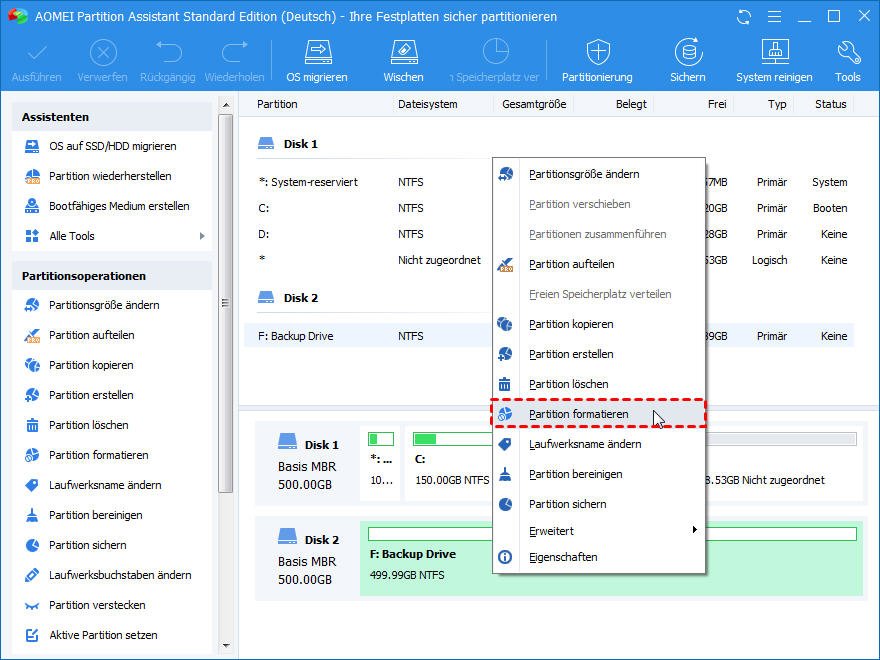Click sidebar scrollbar up arrow

point(226,105)
